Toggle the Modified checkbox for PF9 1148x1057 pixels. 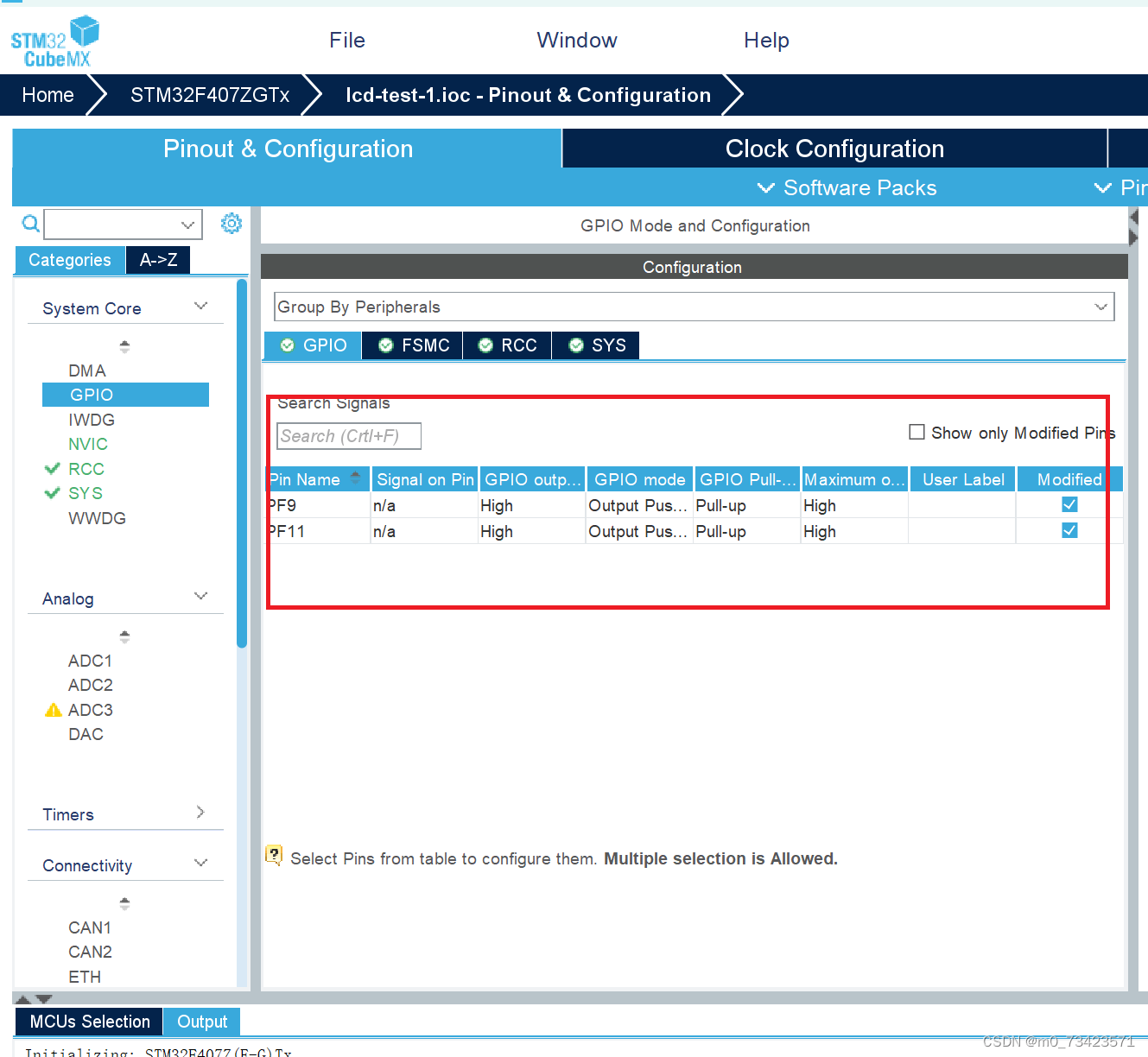[1069, 504]
